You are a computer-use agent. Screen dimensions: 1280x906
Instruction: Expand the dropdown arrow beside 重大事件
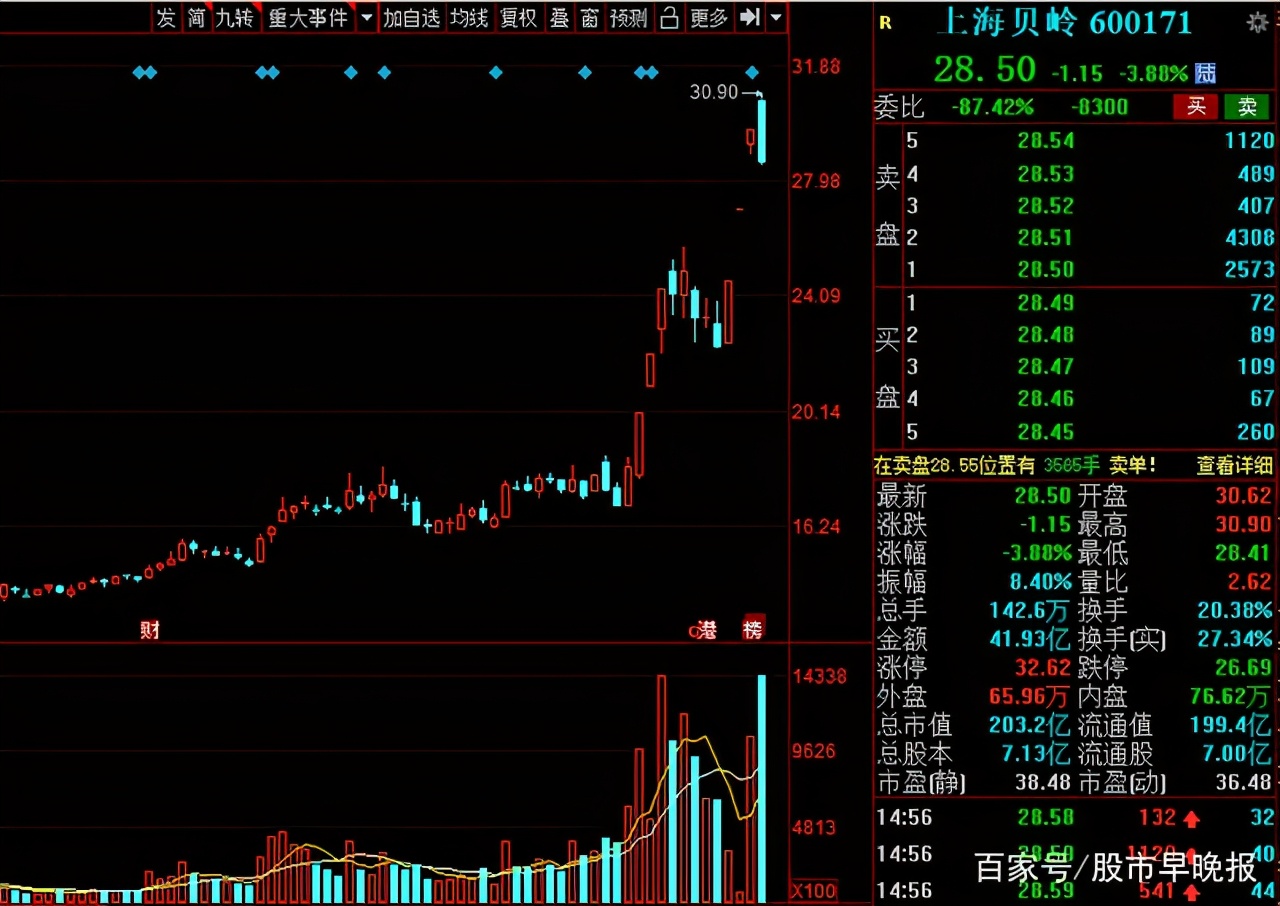point(366,18)
